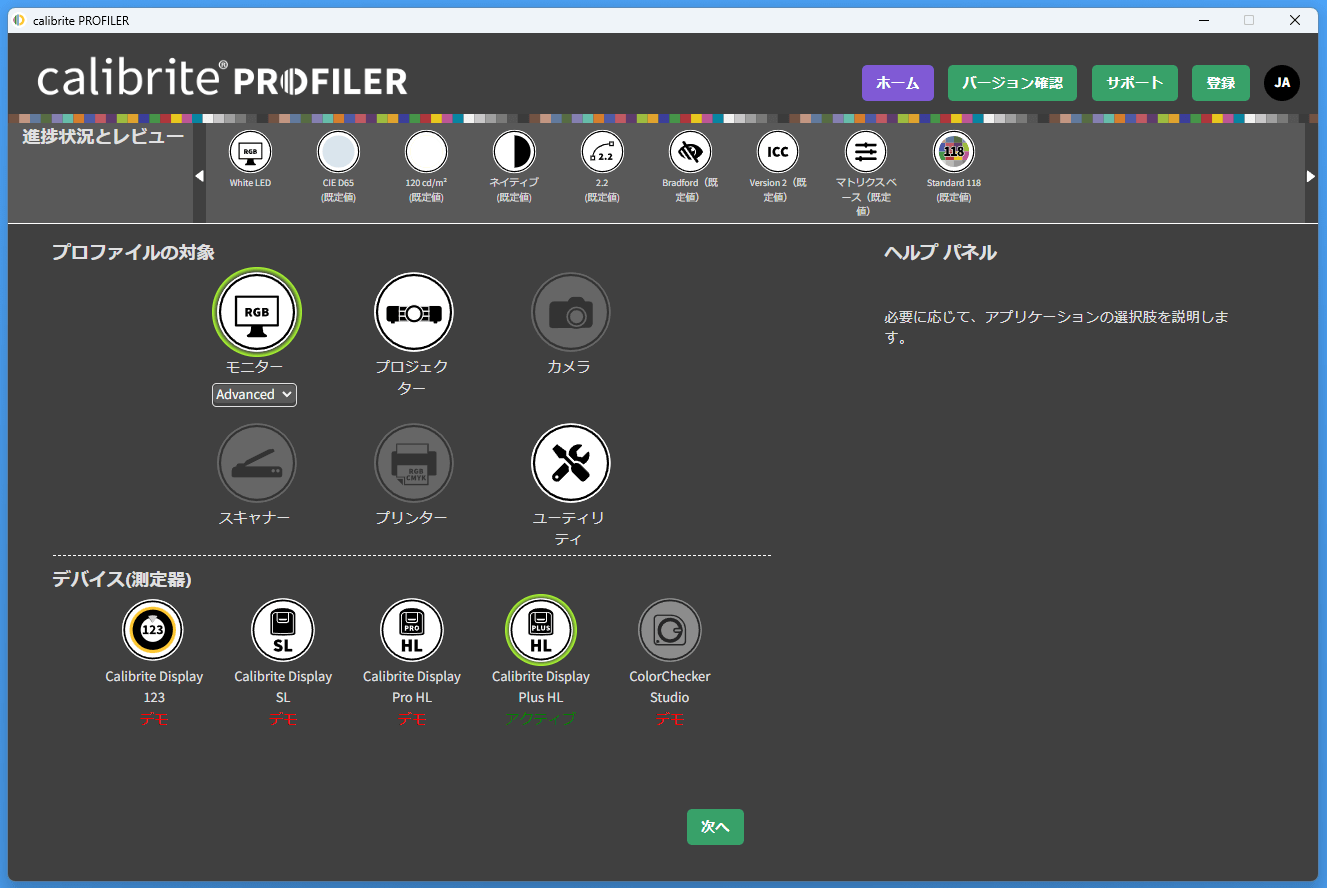This screenshot has width=1327, height=888.
Task: Click the 登録 button
Action: click(x=1221, y=83)
